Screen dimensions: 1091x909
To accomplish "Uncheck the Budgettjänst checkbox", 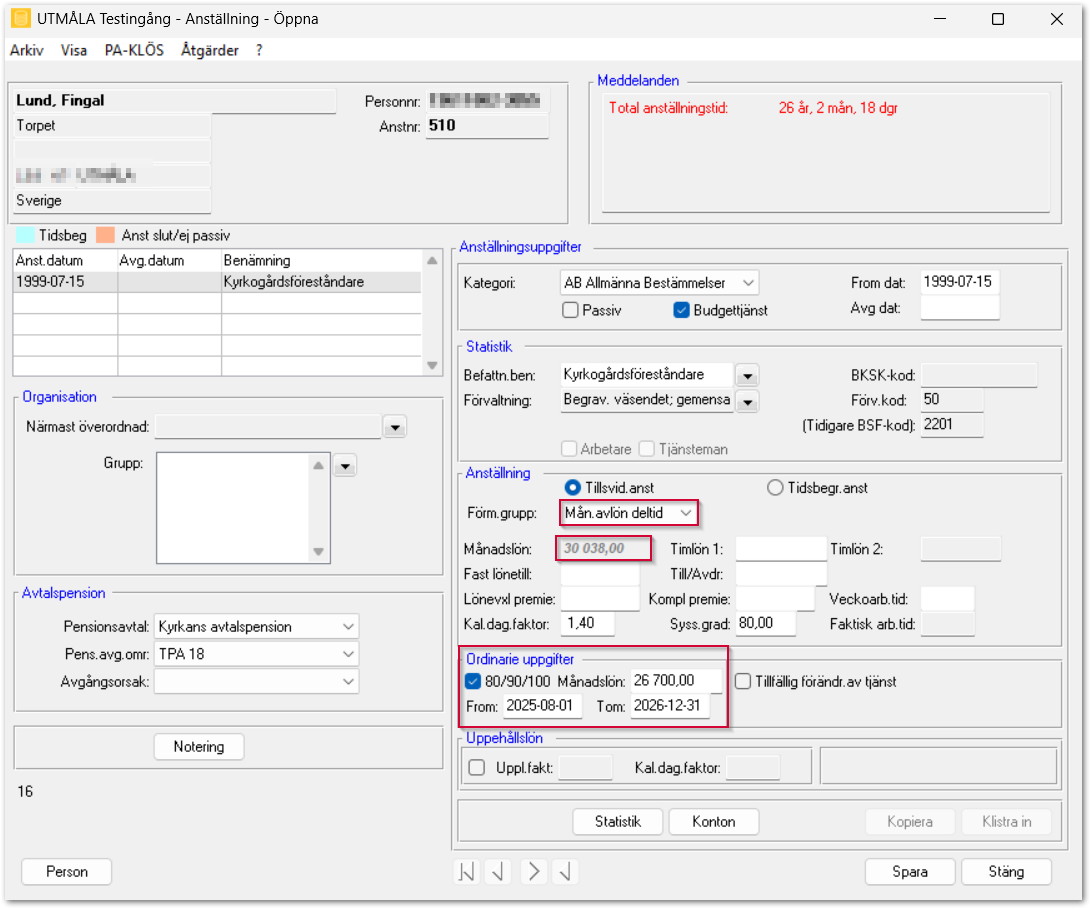I will point(682,311).
